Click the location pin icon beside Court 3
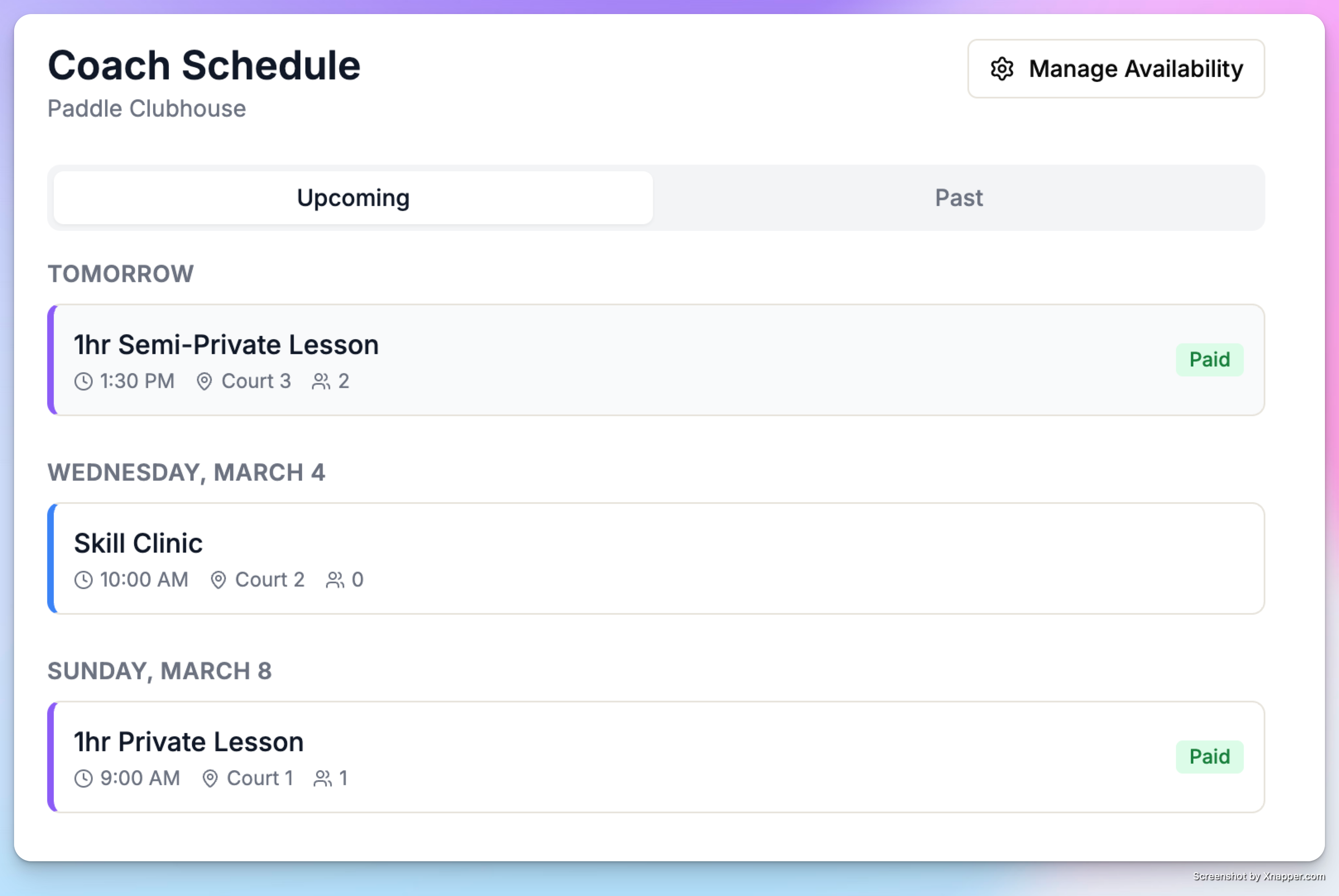 (x=204, y=382)
